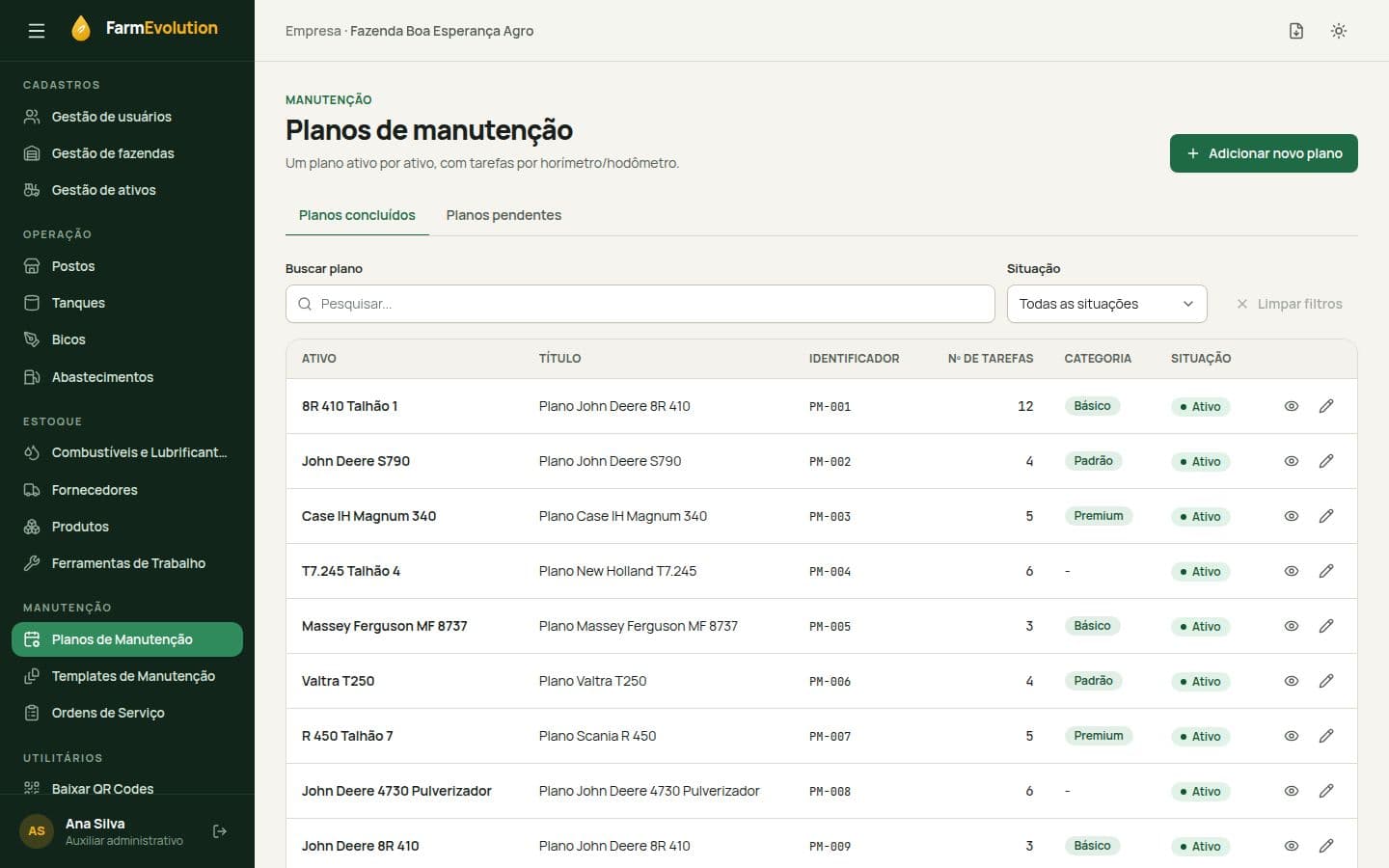This screenshot has width=1389, height=868.
Task: Click the Situação column header
Action: (x=1201, y=359)
